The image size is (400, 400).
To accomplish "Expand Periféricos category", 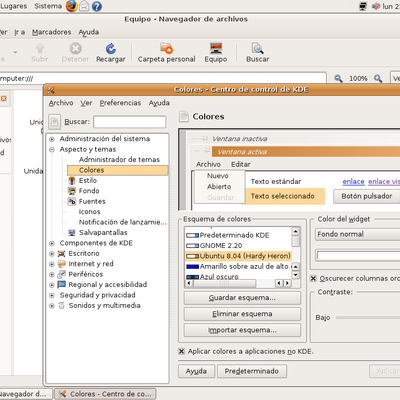I will 52,274.
